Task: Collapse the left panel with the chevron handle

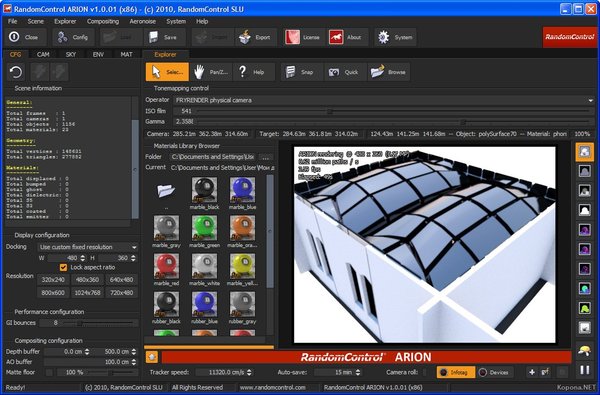Action: coord(135,169)
